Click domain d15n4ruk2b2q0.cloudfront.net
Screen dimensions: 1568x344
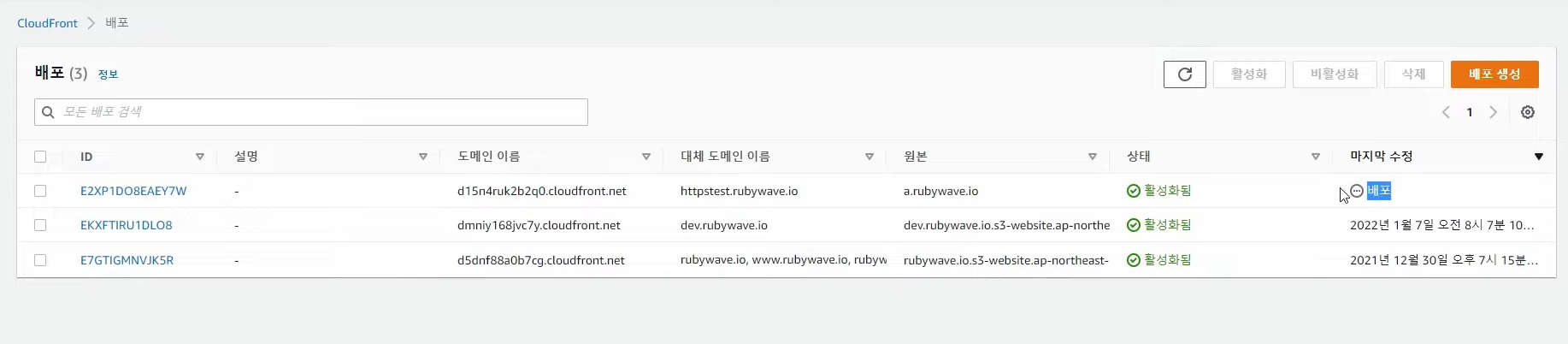tap(542, 191)
